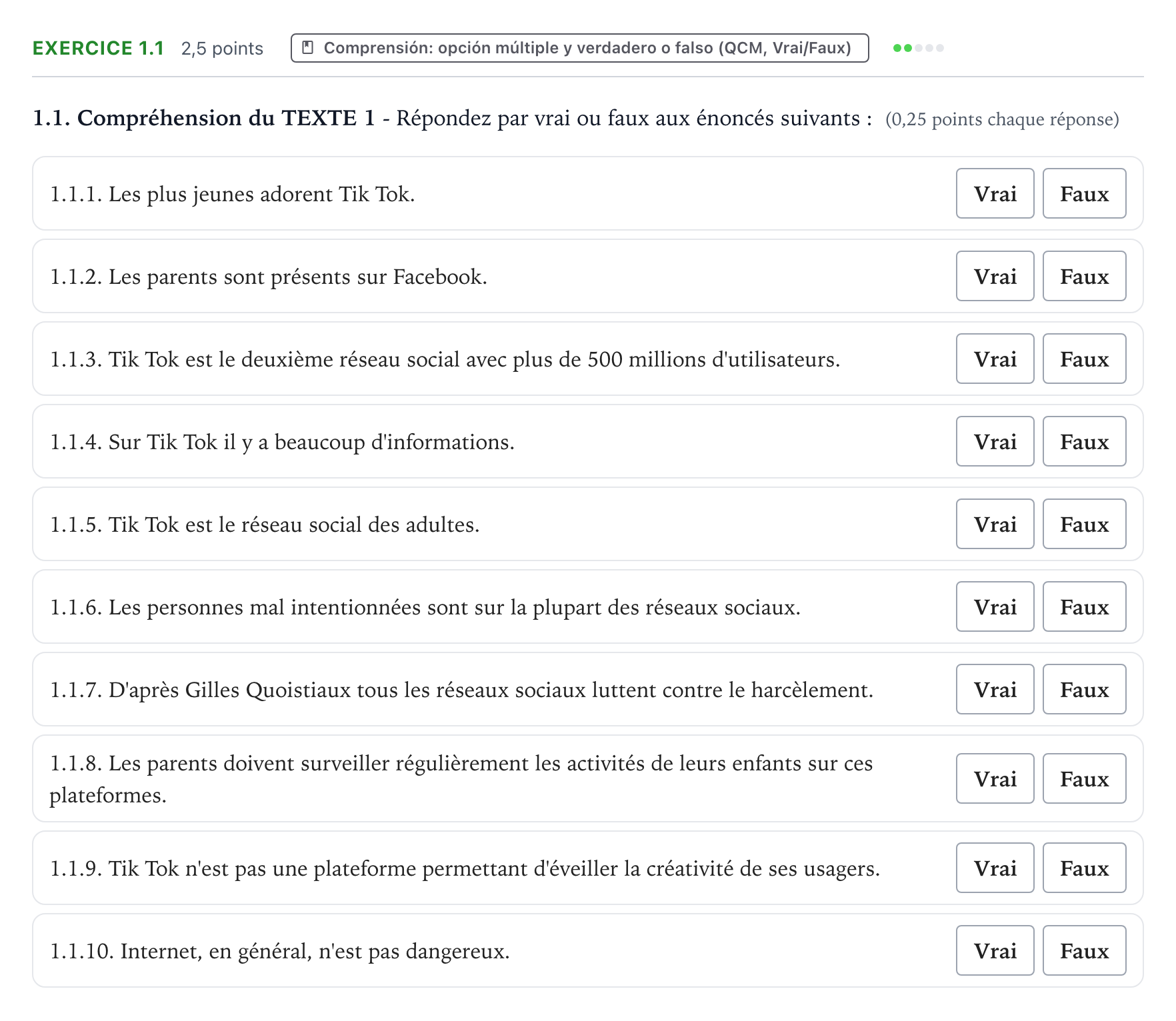
Task: Pick Faux for 1.1.10 Internet n'est pas dangereux
Action: 1084,950
